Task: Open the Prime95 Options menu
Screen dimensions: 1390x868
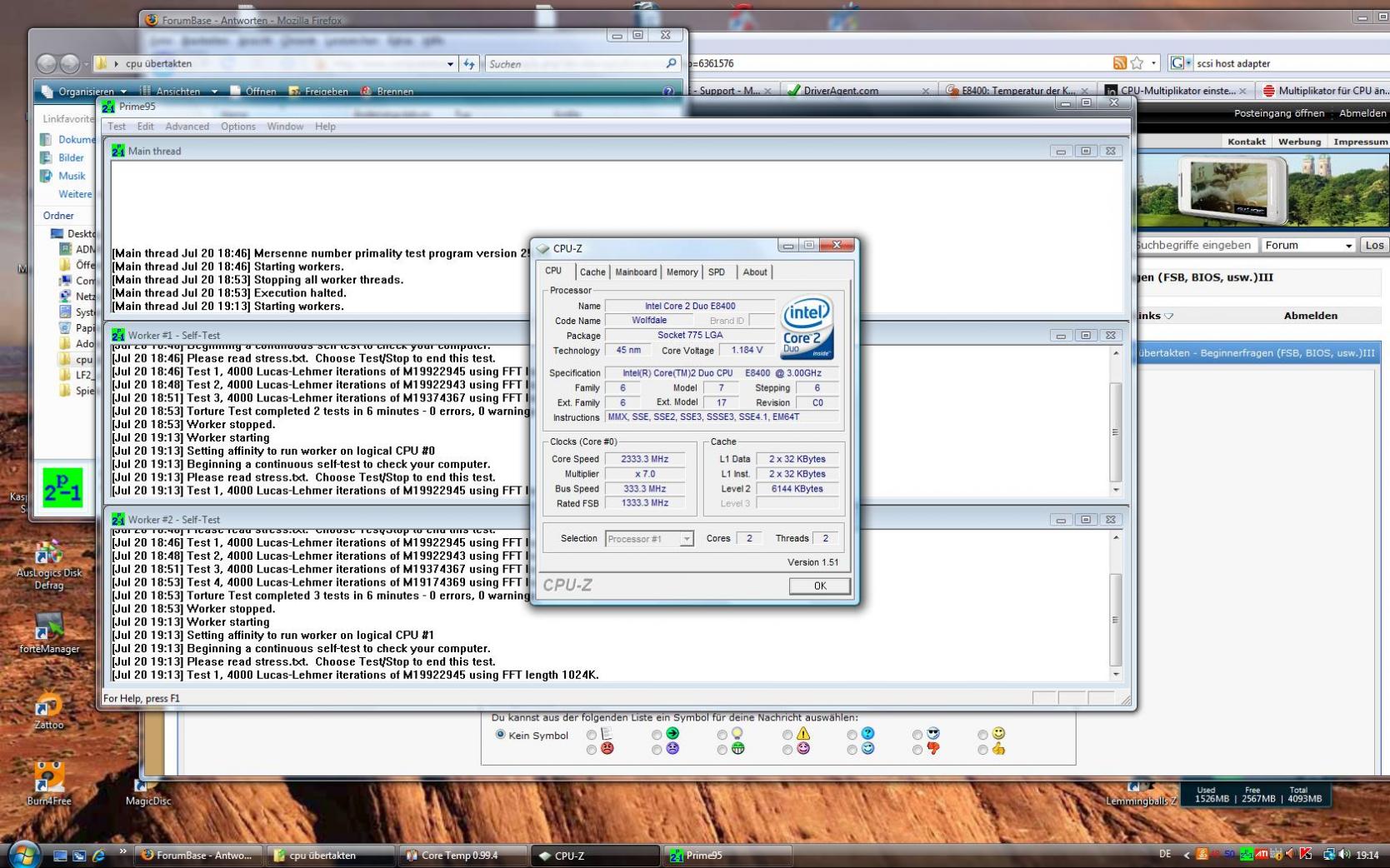Action: [238, 127]
